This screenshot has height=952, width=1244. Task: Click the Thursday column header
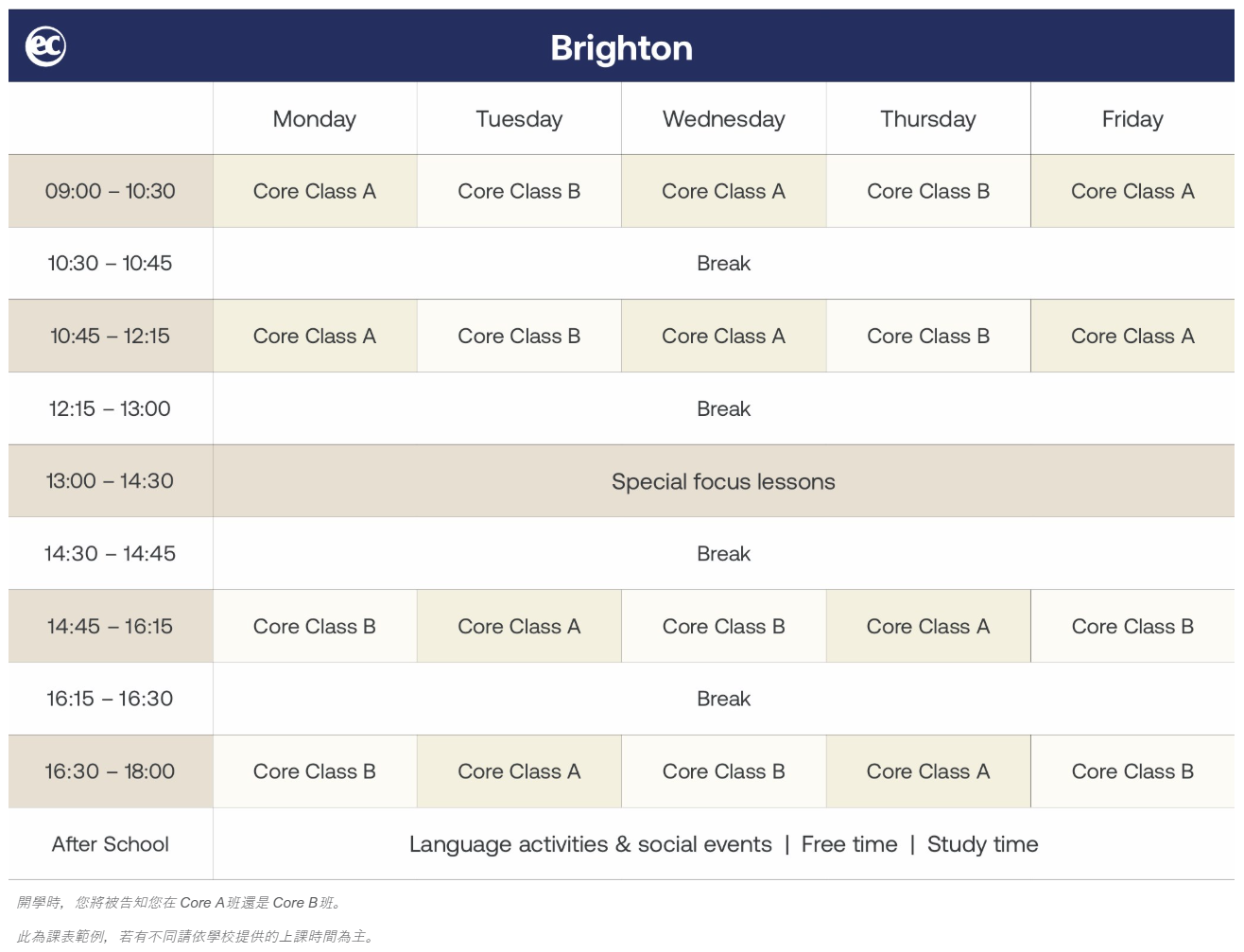tap(928, 119)
